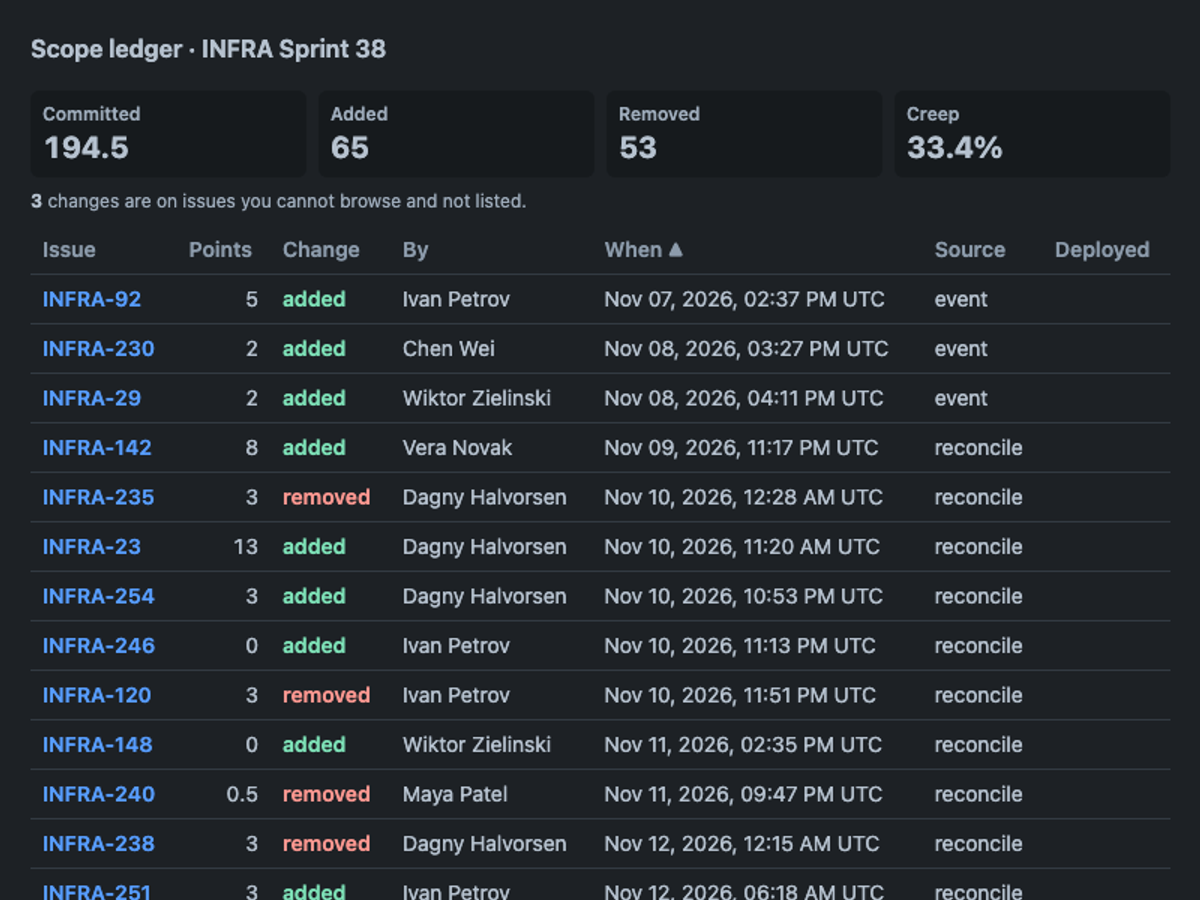Click the timestamp 'Nov 11, 2026, 09:47 PM UTC'
1200x900 pixels.
pyautogui.click(x=743, y=794)
